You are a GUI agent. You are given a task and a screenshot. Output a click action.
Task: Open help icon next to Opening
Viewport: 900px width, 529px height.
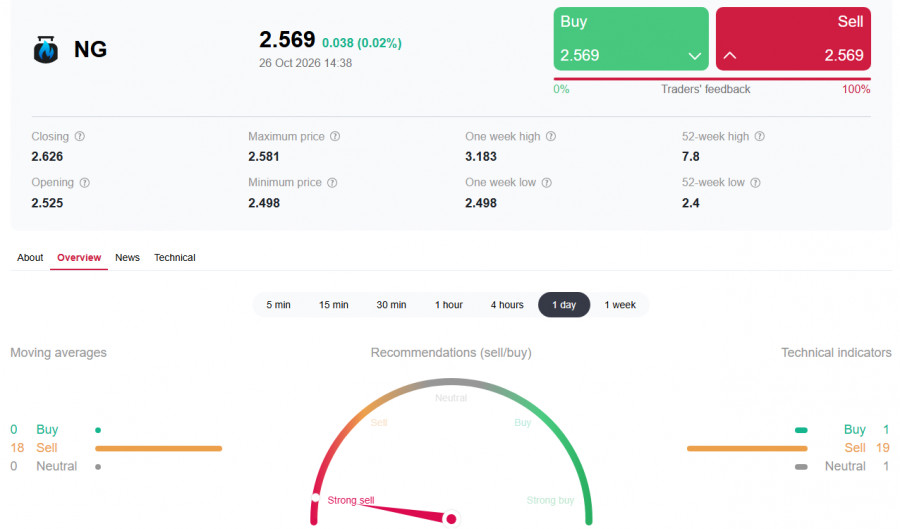coord(84,182)
